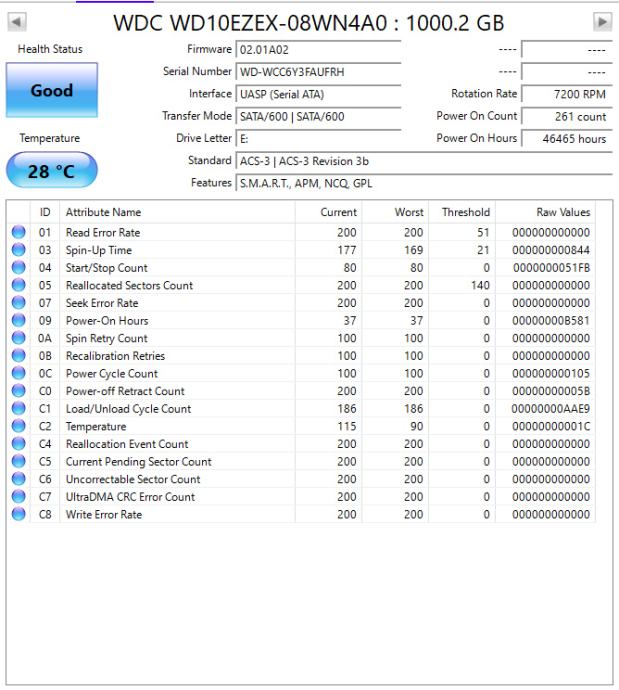Select the Power-On Hours attribute name
The height and width of the screenshot is (690, 619).
click(x=107, y=320)
